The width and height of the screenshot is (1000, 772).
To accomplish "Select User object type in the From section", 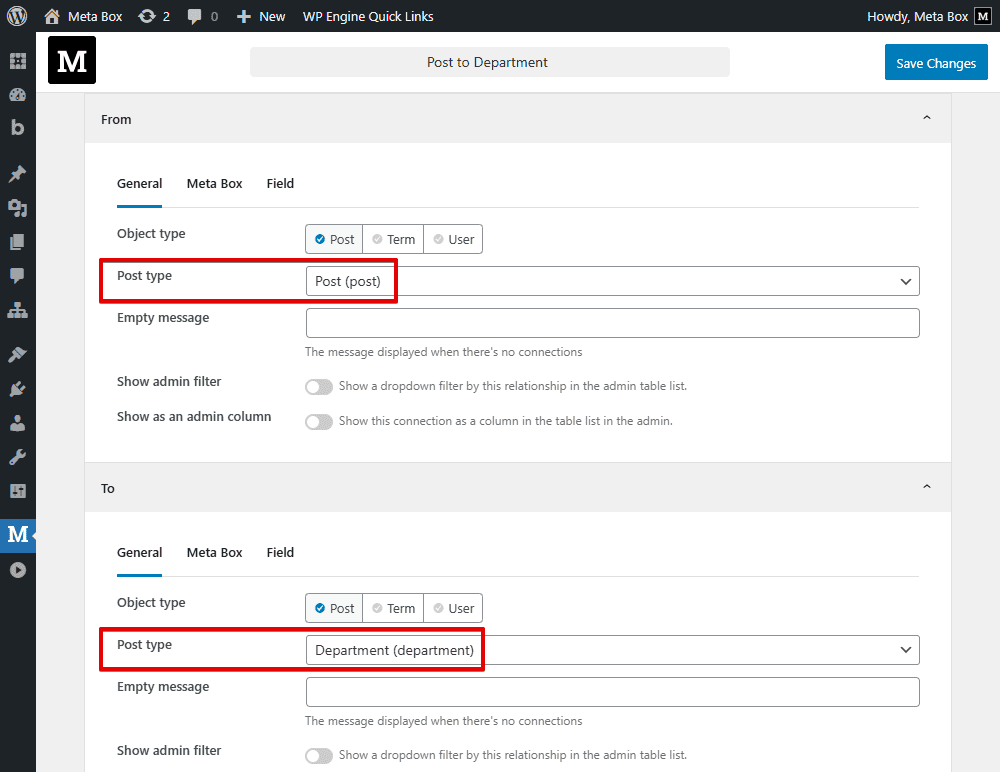I will (453, 239).
